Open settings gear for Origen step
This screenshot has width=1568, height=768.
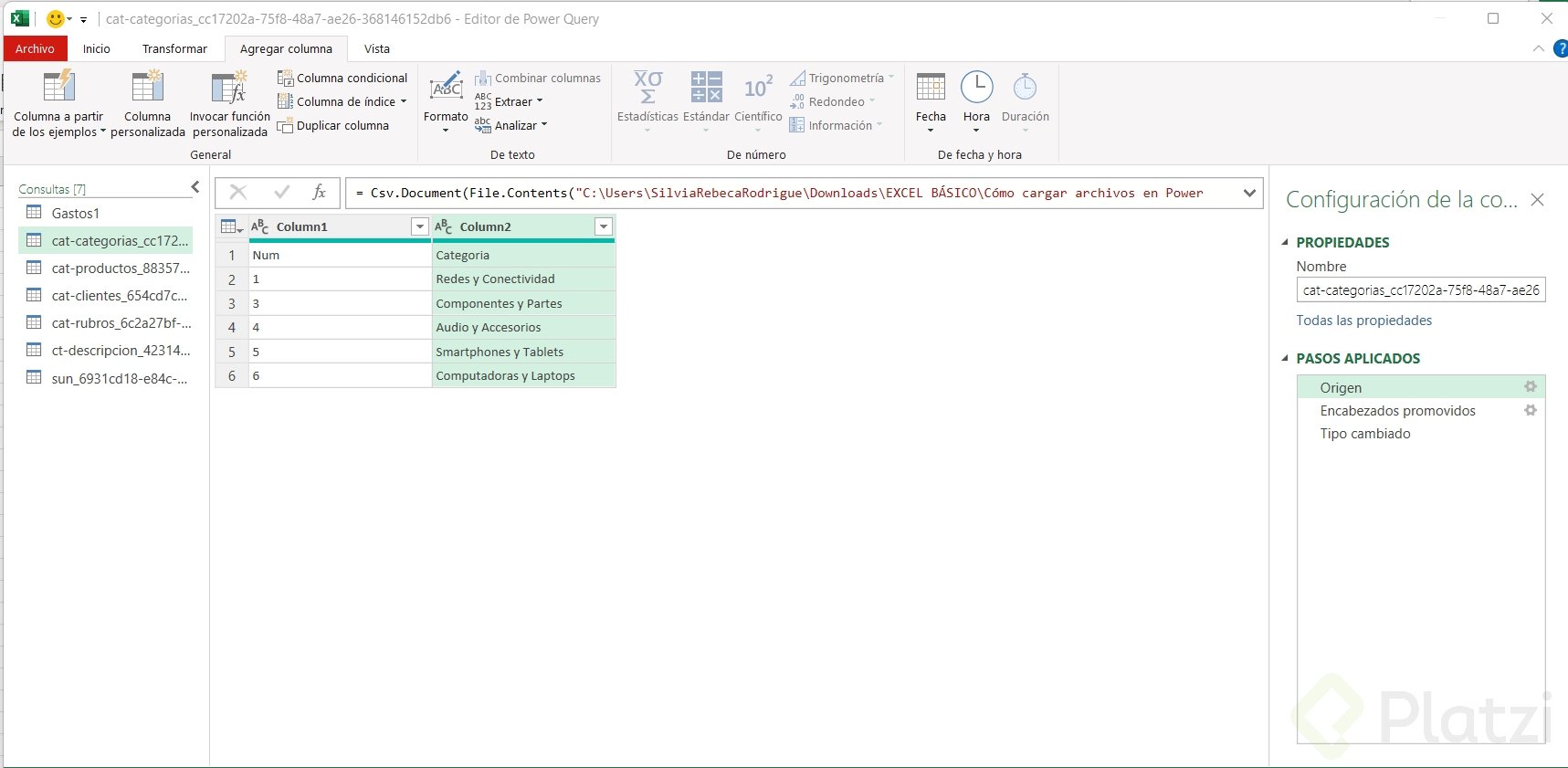pyautogui.click(x=1531, y=387)
